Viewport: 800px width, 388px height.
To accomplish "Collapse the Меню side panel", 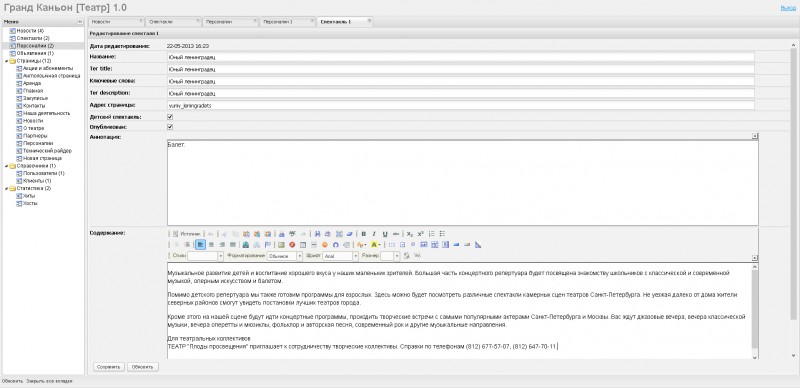I will tap(80, 22).
